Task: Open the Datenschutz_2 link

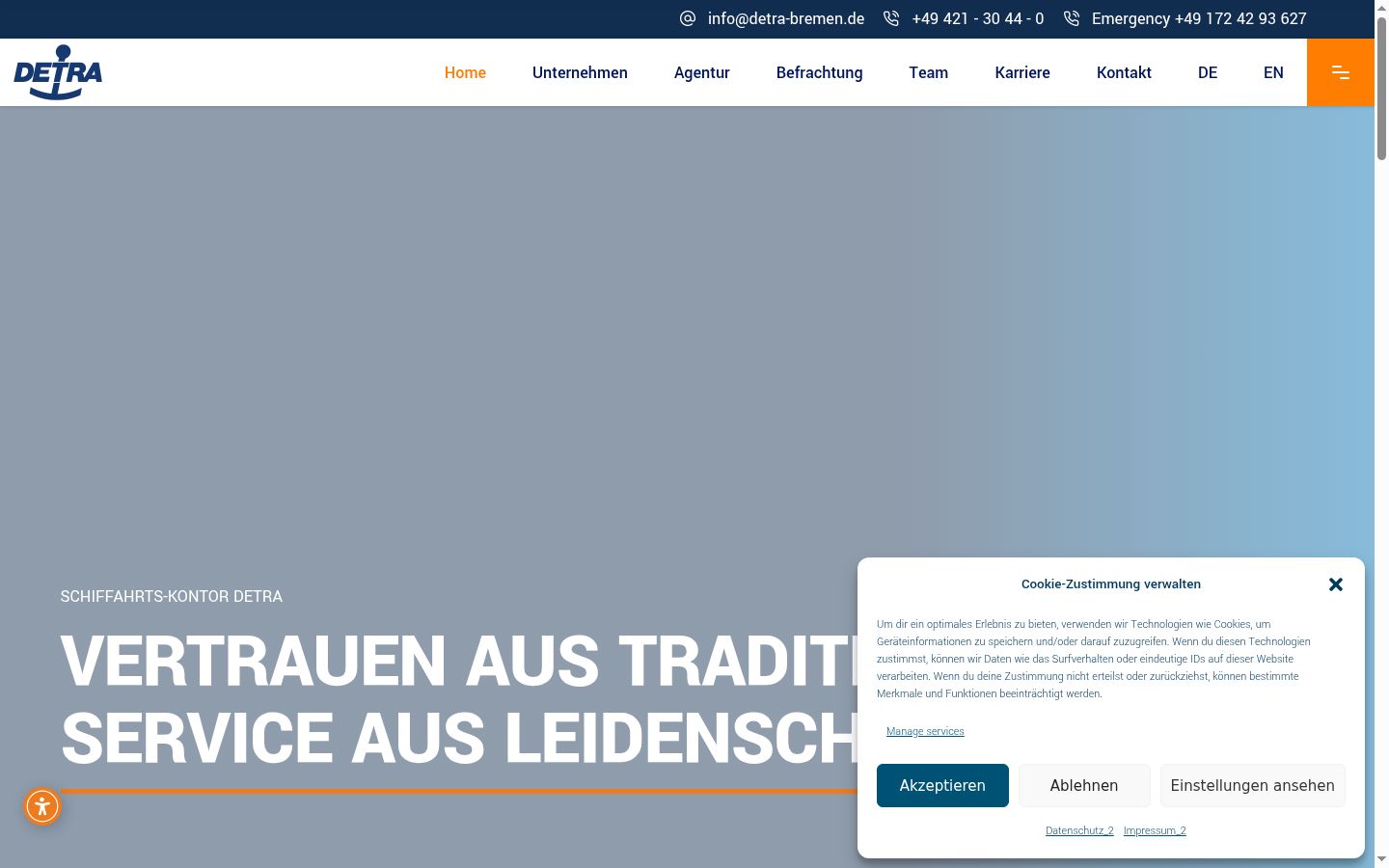Action: [x=1079, y=830]
